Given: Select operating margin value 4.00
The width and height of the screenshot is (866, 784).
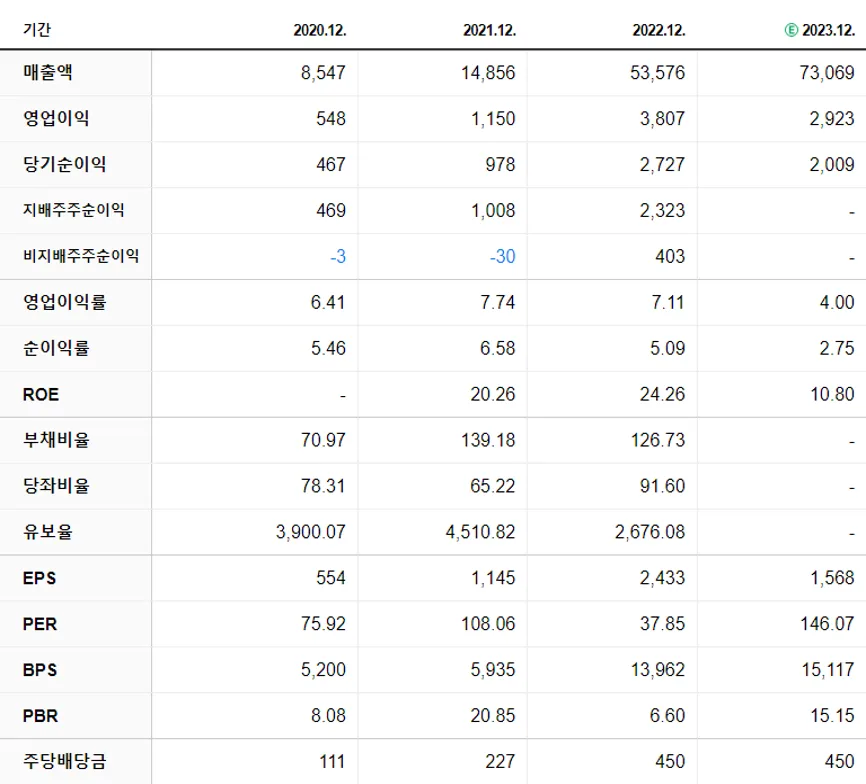Looking at the screenshot, I should [837, 302].
